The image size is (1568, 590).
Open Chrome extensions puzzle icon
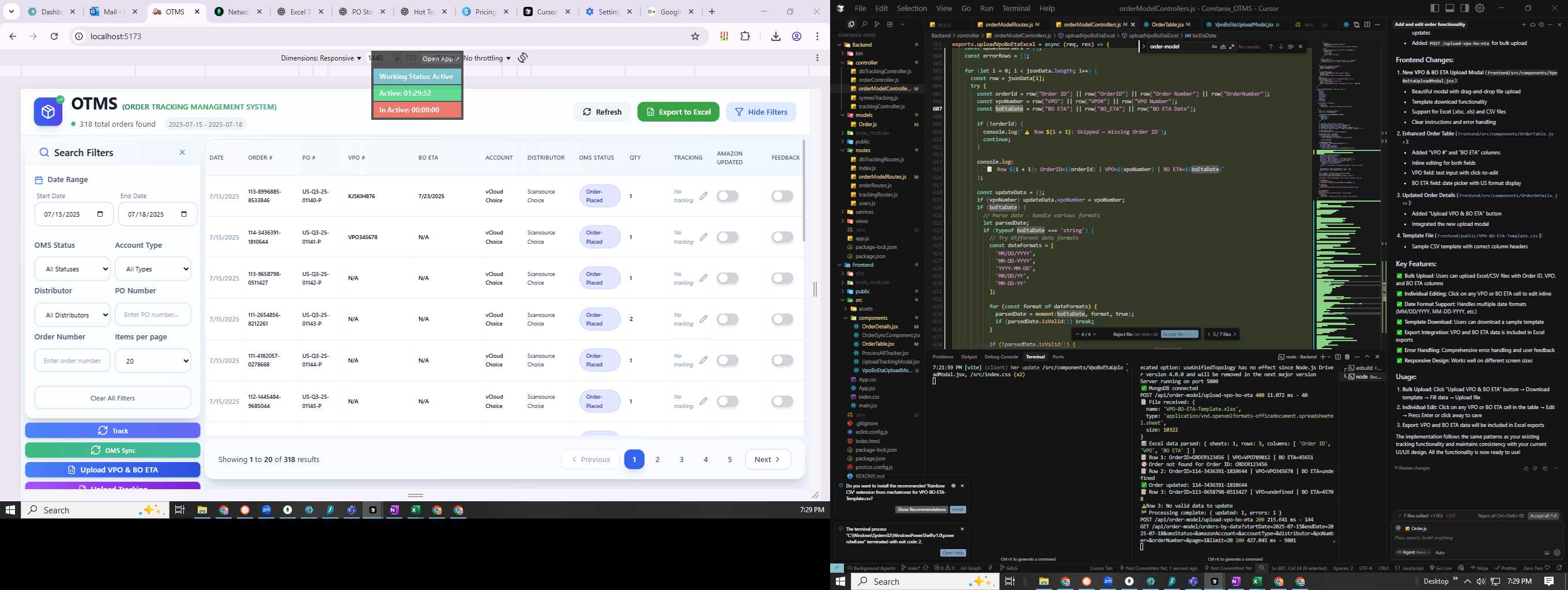pos(745,36)
